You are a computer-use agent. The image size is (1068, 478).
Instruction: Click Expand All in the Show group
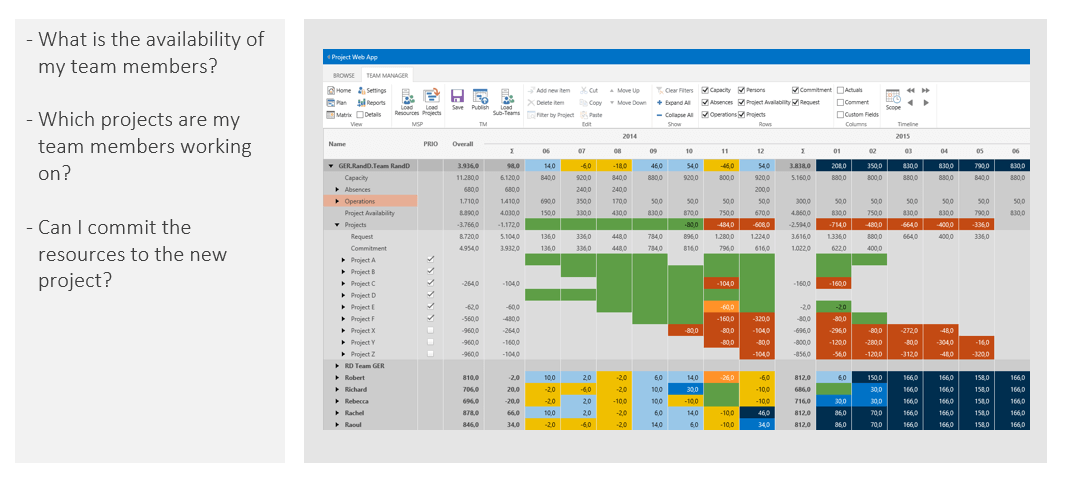(677, 102)
